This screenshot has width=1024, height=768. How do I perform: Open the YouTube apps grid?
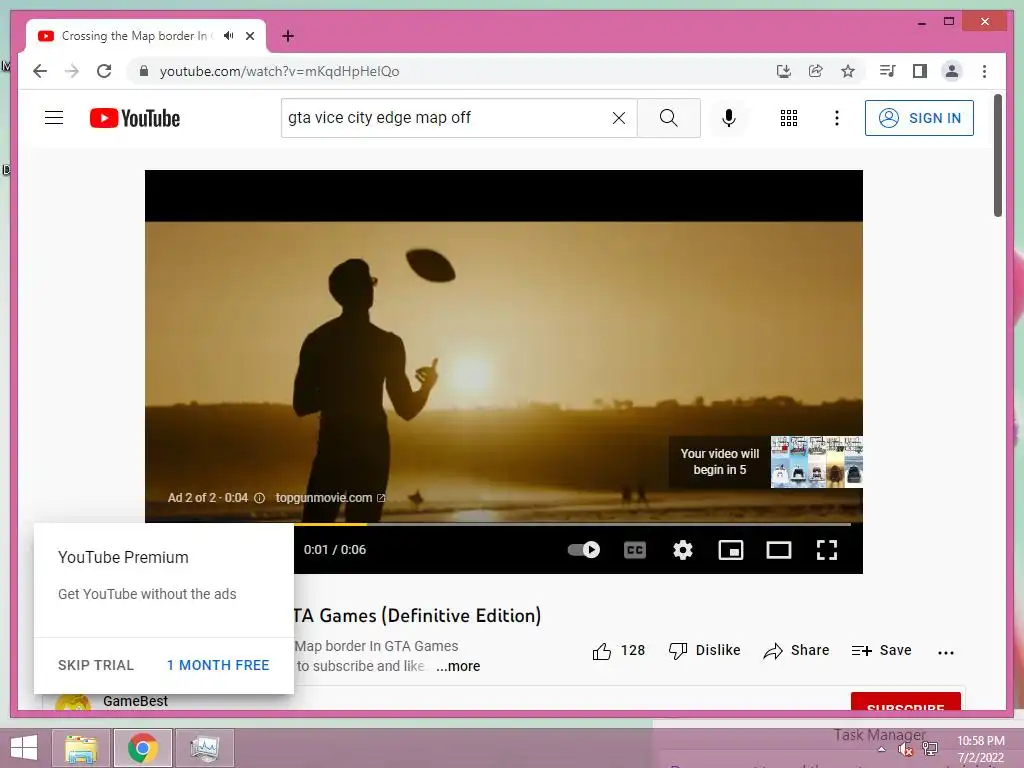pos(789,118)
